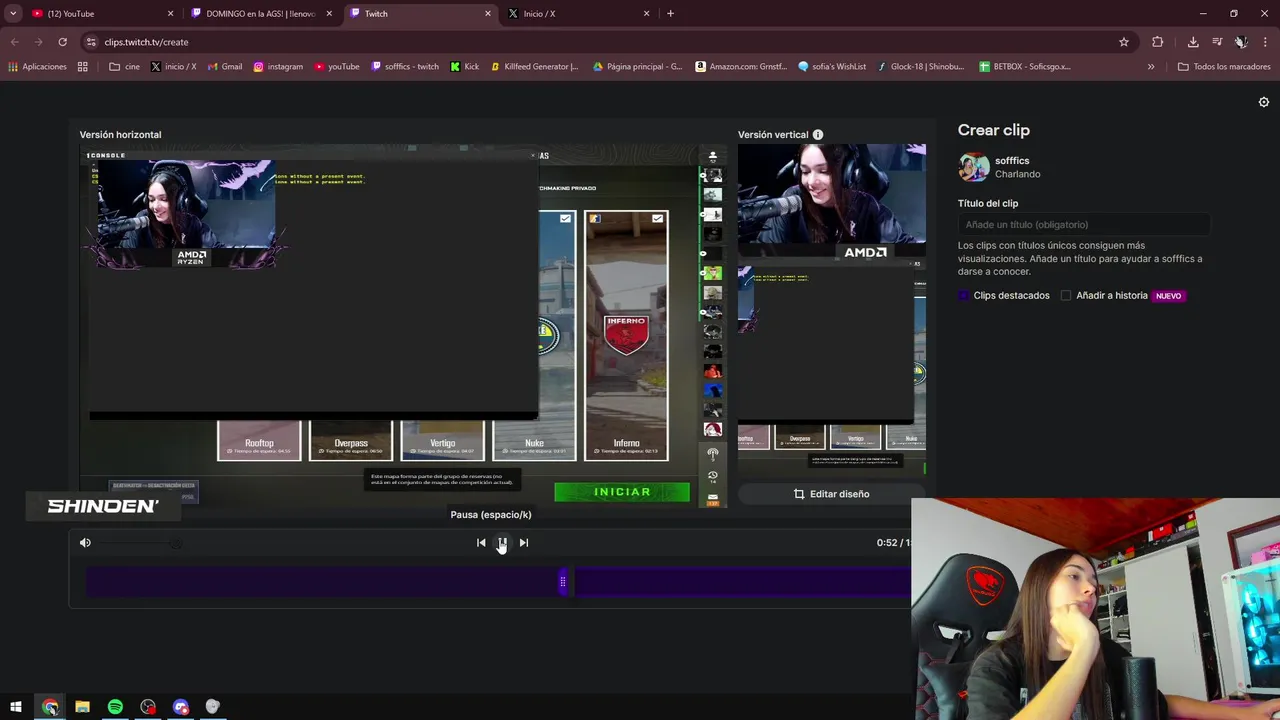Open BETBOX bookmark

pos(1025,67)
